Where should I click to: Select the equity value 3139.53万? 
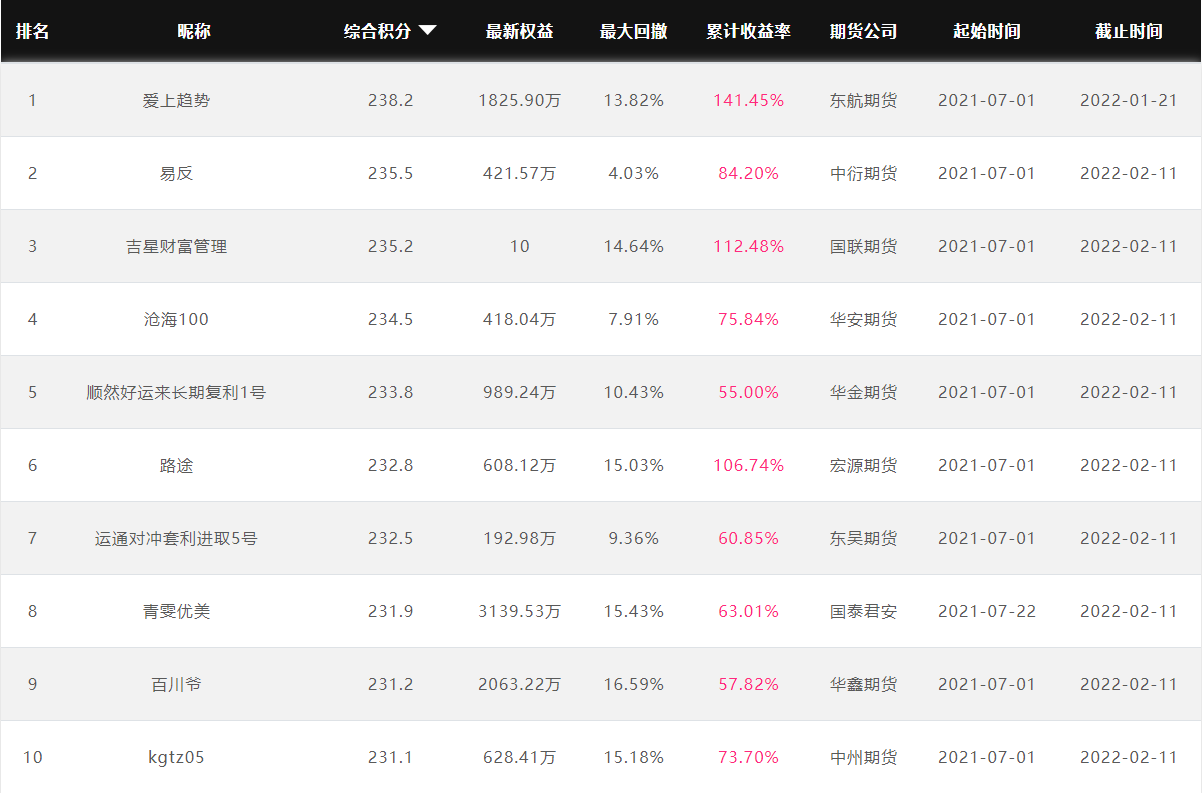coord(519,611)
